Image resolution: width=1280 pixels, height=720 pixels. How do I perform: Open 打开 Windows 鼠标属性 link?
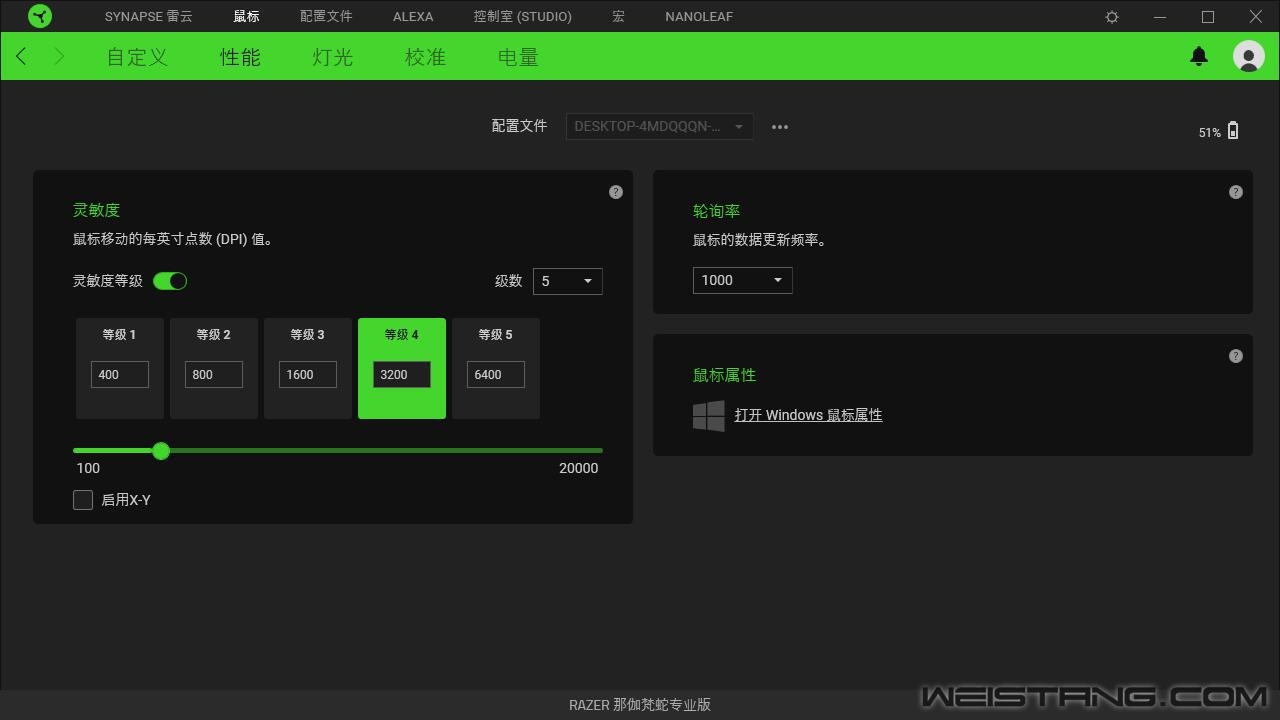point(808,415)
